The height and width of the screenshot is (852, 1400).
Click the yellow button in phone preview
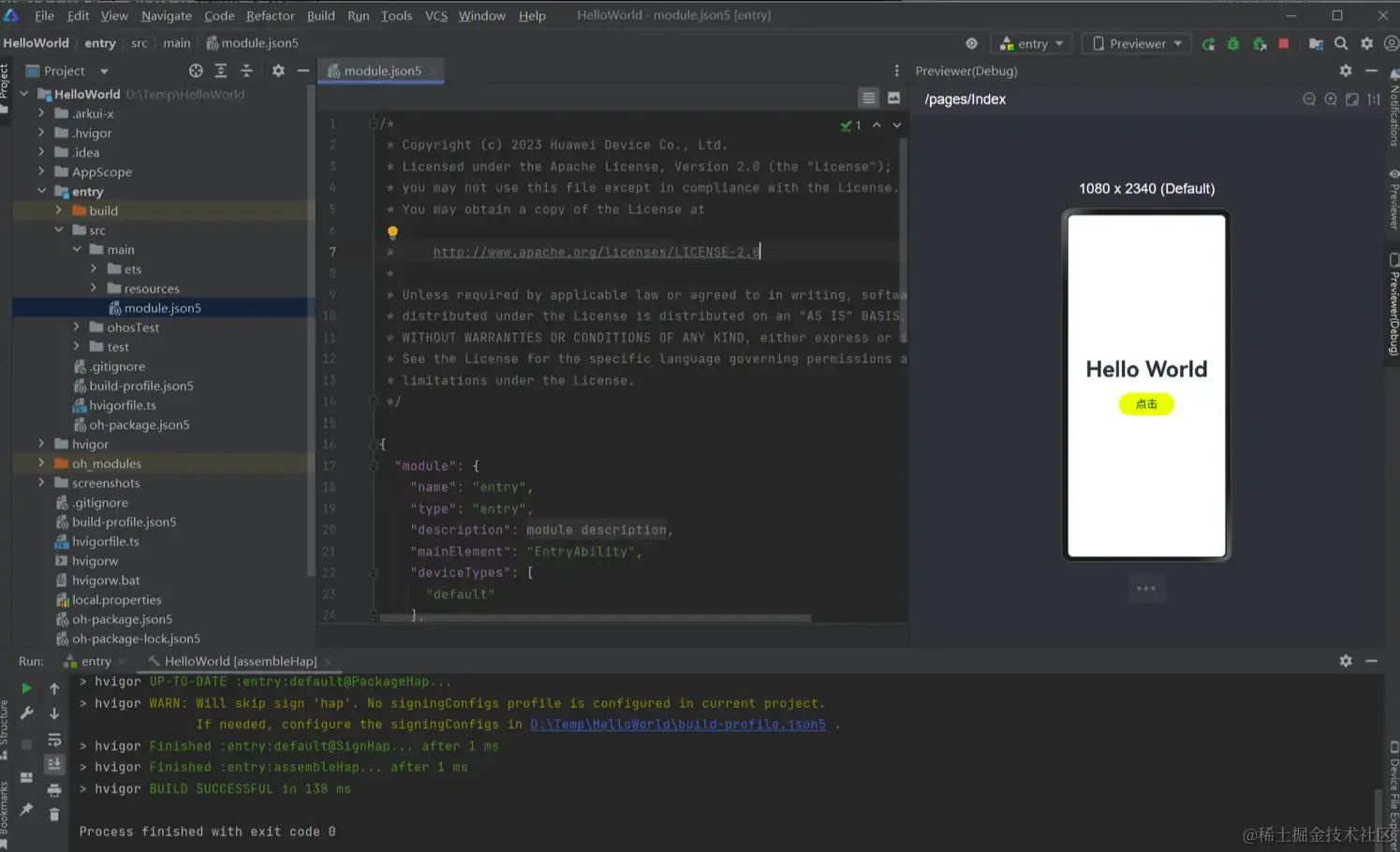click(x=1146, y=404)
